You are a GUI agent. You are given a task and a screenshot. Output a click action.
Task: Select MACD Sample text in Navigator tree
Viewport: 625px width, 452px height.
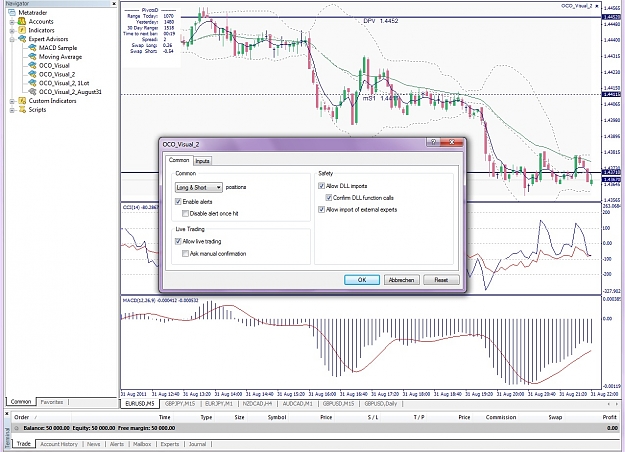tap(58, 48)
